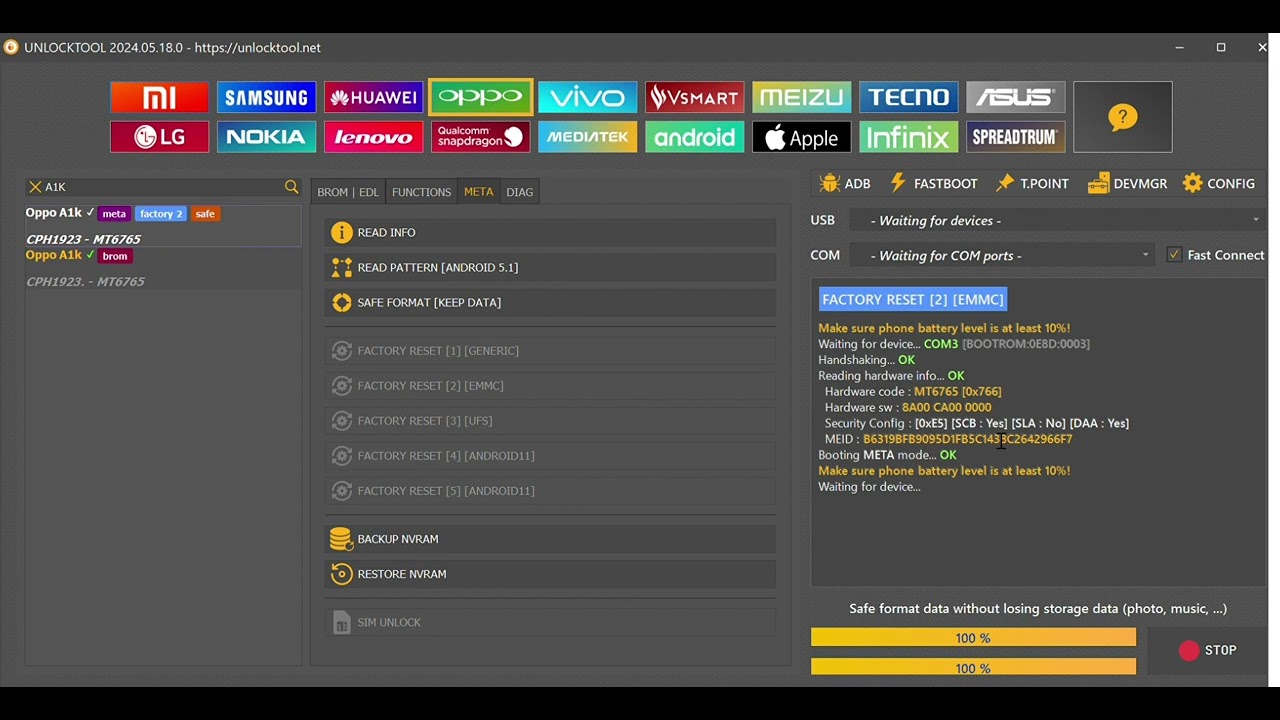Select the MediaTek brand logo
Image resolution: width=1280 pixels, height=720 pixels.
(587, 137)
